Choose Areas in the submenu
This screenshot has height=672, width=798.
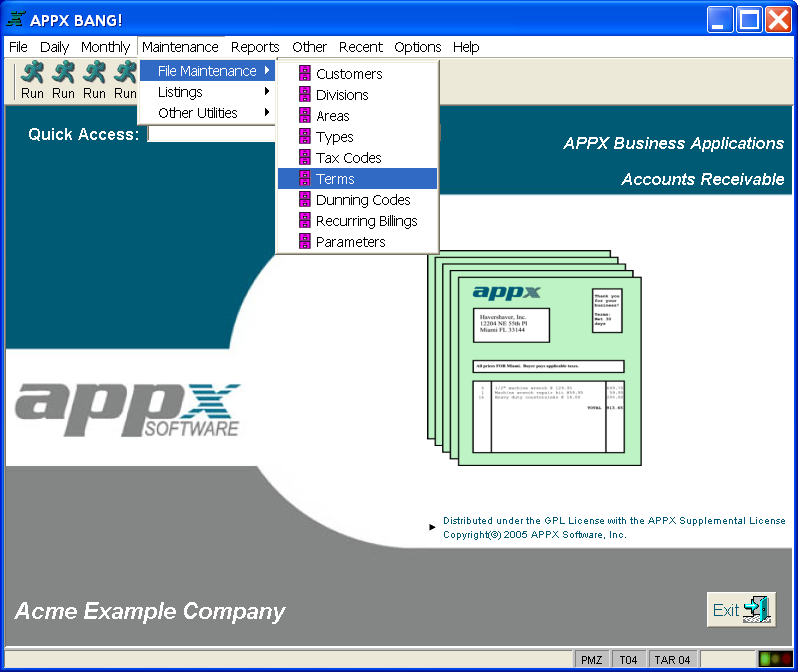[x=357, y=116]
